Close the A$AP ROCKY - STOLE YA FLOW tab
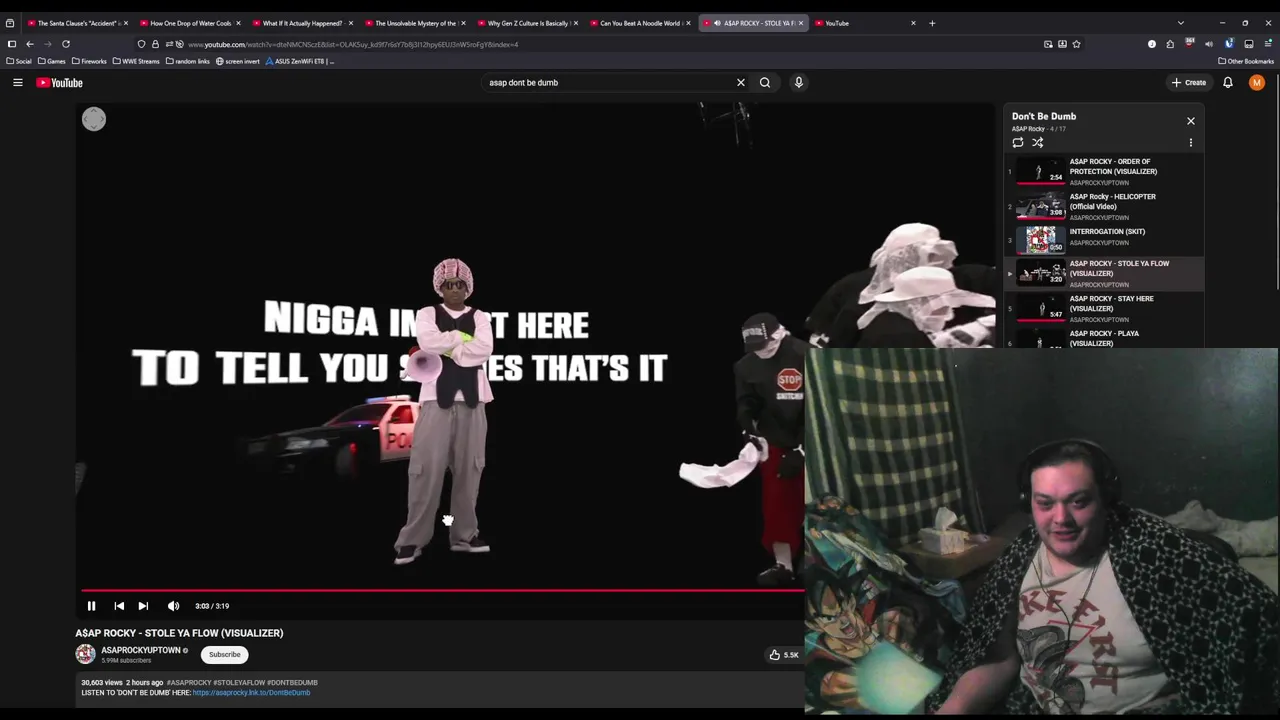The height and width of the screenshot is (720, 1280). (800, 23)
